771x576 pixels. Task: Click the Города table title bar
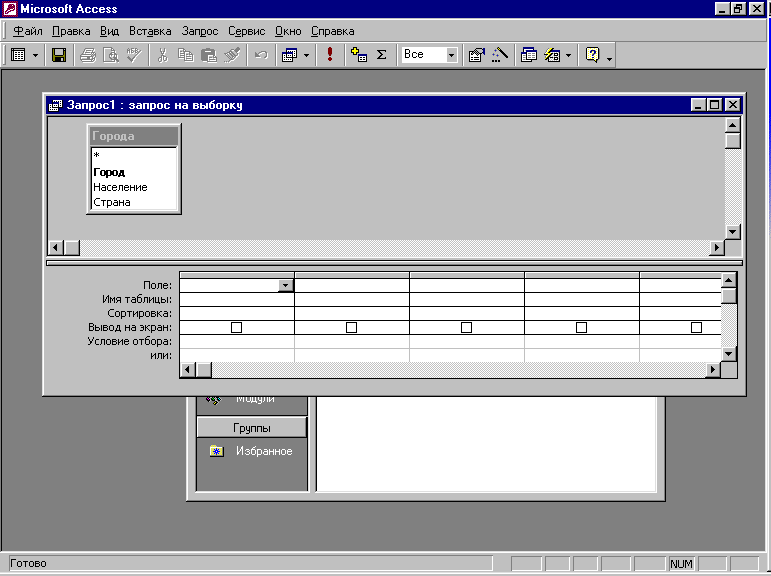click(x=134, y=136)
